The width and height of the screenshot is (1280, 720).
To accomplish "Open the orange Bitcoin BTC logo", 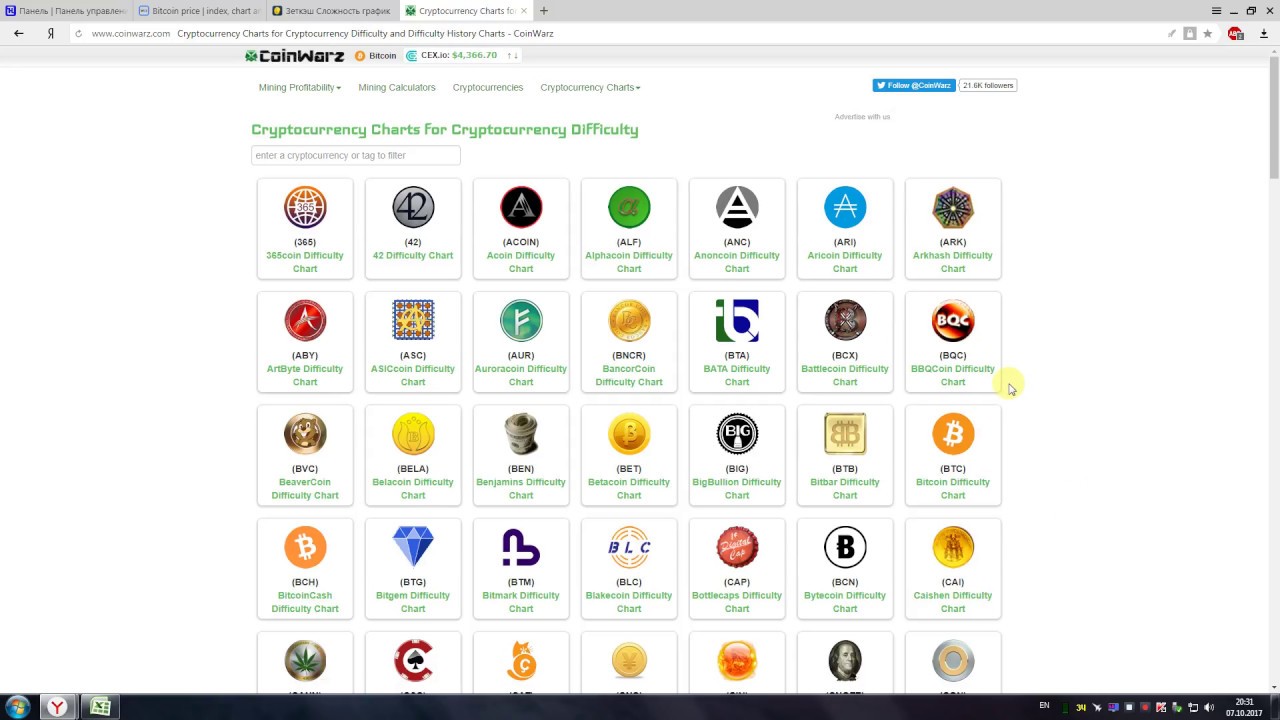I will pyautogui.click(x=953, y=434).
